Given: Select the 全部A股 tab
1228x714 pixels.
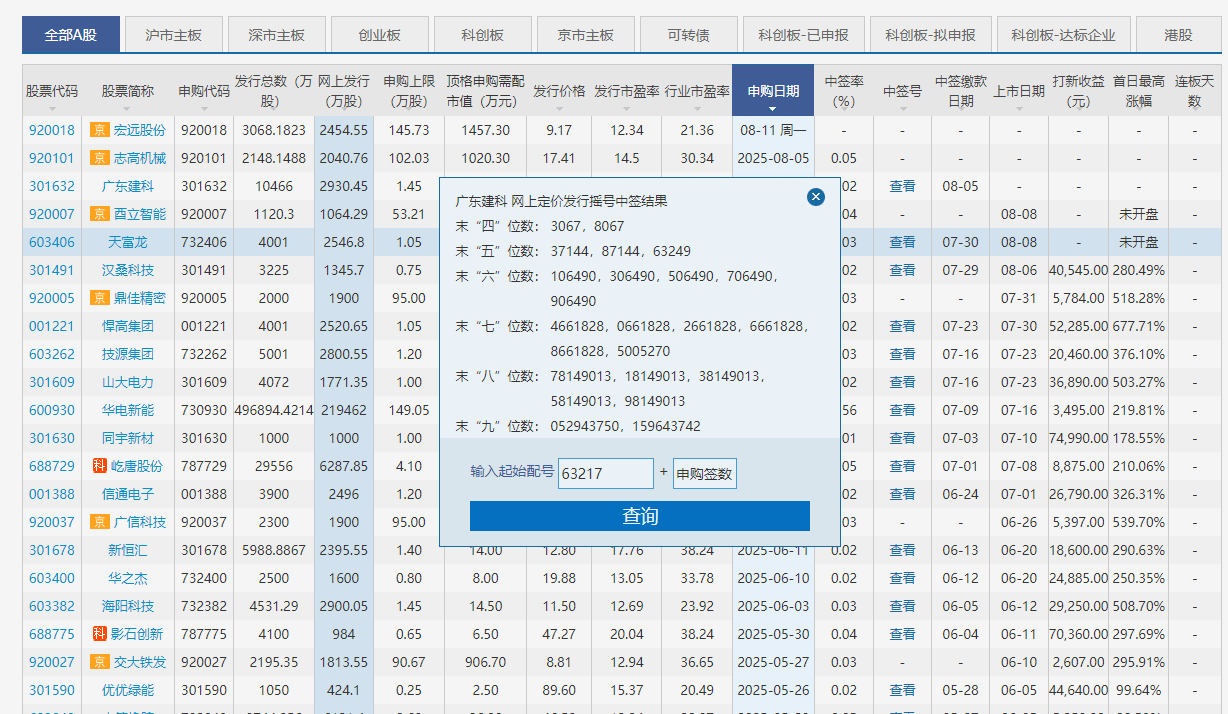Looking at the screenshot, I should pos(71,35).
